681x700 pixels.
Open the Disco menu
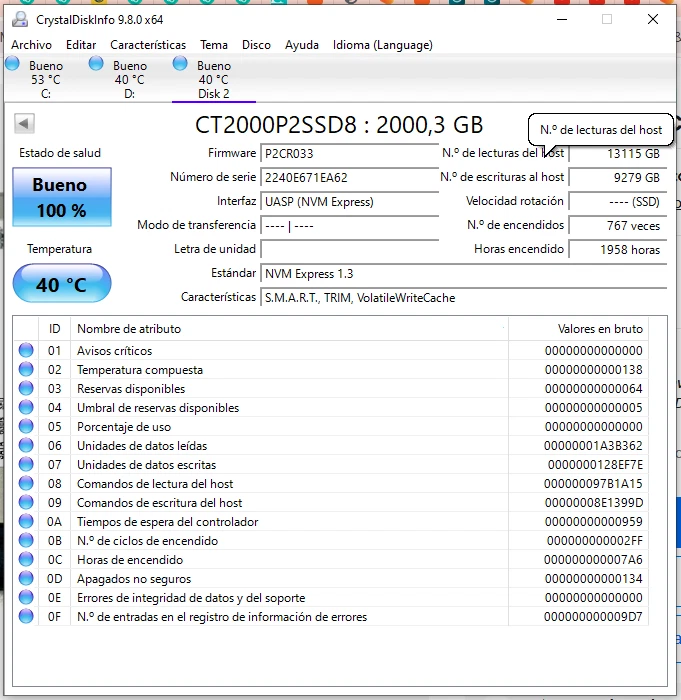(256, 45)
